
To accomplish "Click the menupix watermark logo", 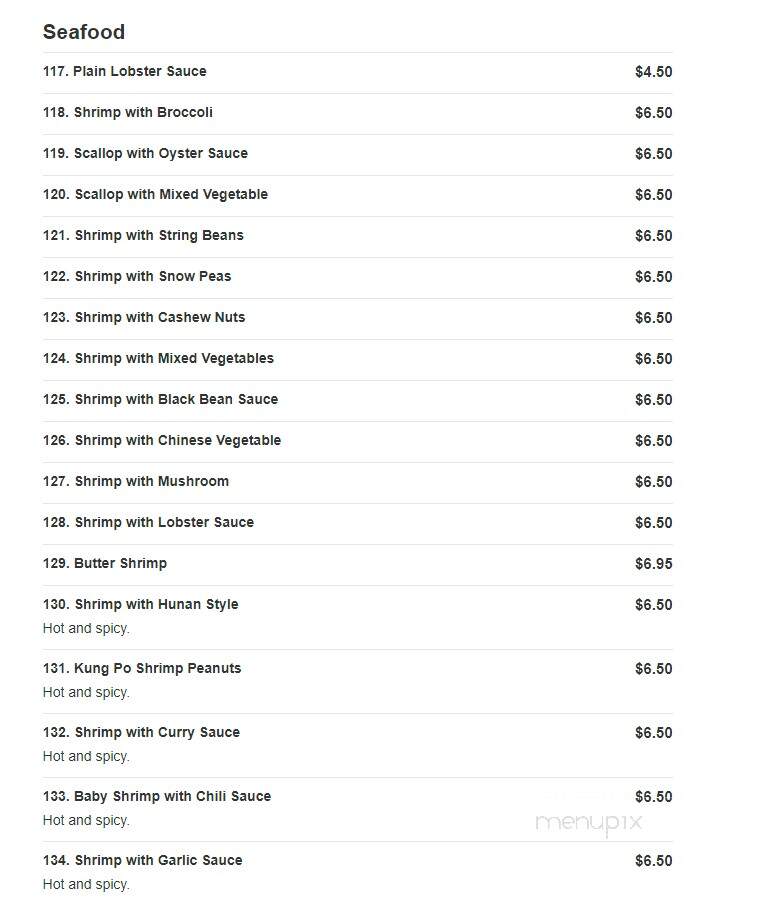I will [589, 823].
